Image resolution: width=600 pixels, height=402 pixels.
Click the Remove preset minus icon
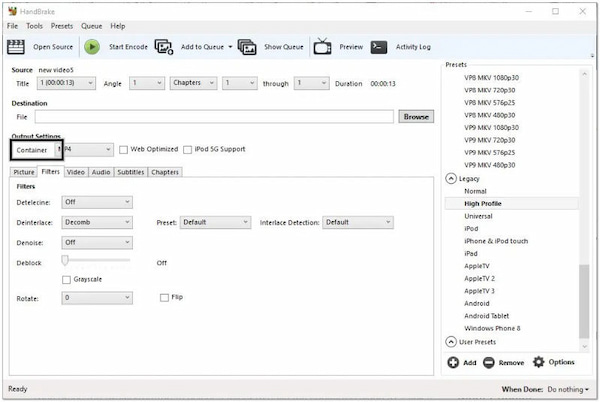pos(489,363)
